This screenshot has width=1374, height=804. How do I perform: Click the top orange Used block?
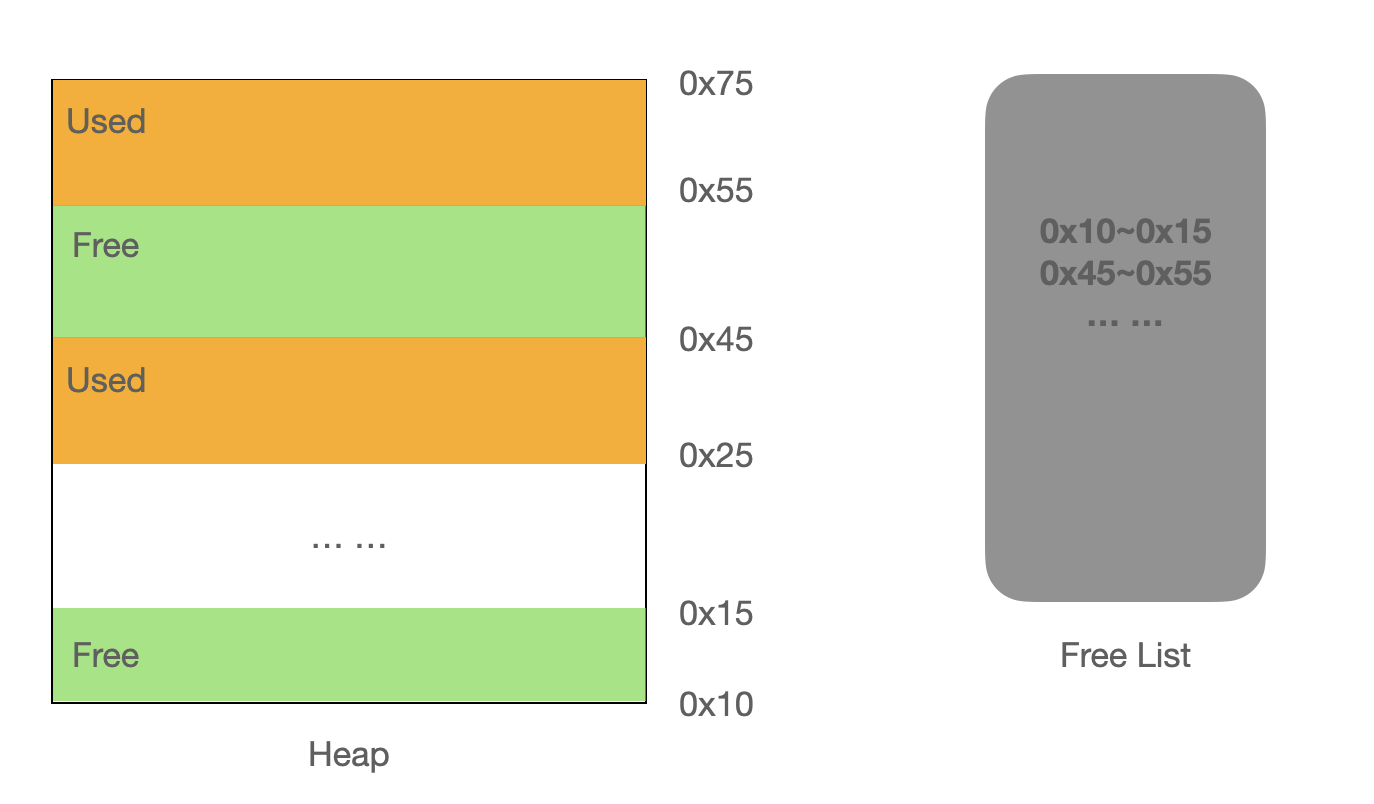[349, 143]
